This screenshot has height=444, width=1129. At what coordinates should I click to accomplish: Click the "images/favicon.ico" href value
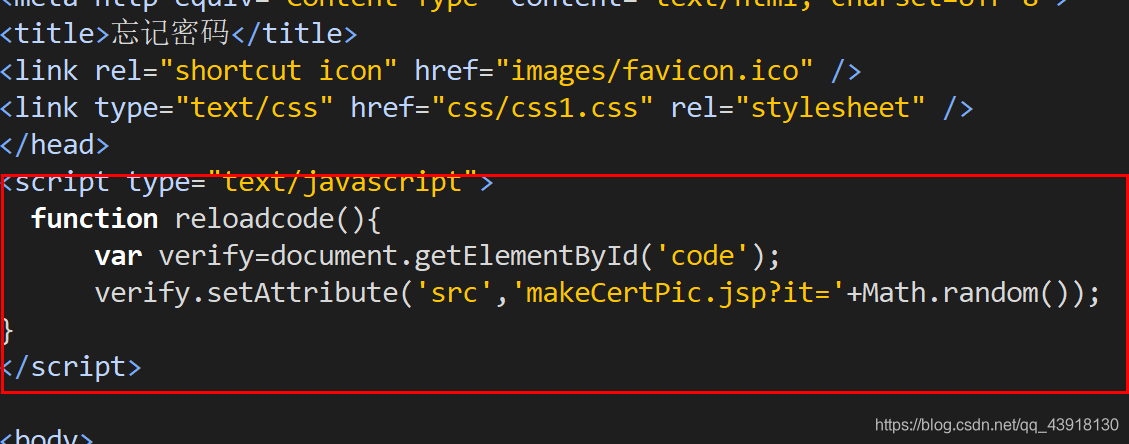pyautogui.click(x=654, y=71)
